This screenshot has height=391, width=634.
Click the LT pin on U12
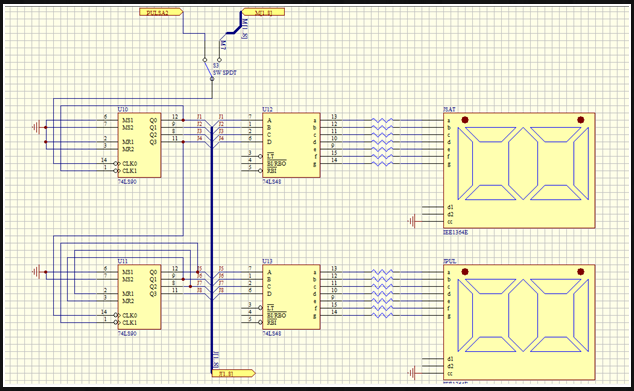pos(271,156)
